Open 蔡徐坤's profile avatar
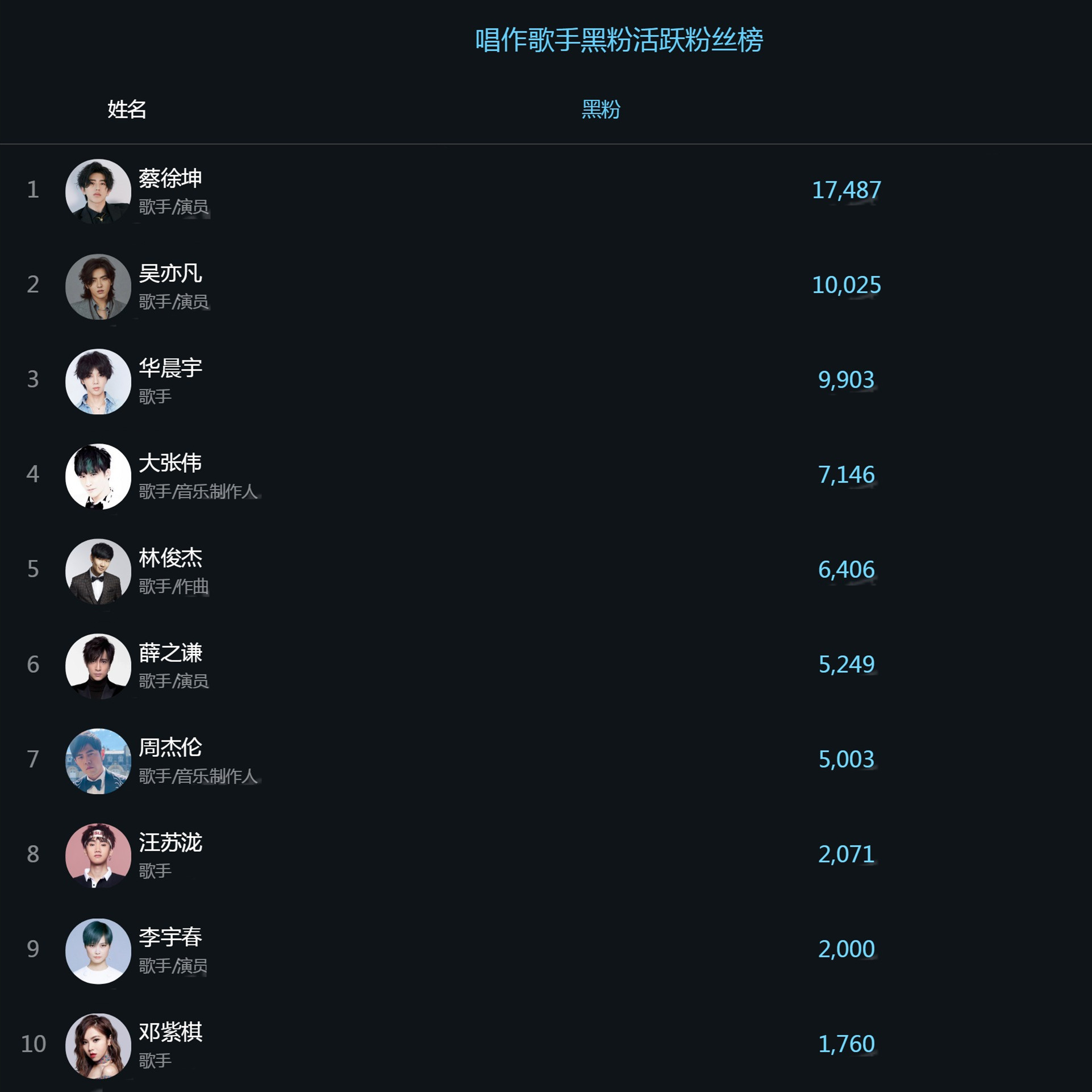Image resolution: width=1092 pixels, height=1092 pixels. [98, 192]
